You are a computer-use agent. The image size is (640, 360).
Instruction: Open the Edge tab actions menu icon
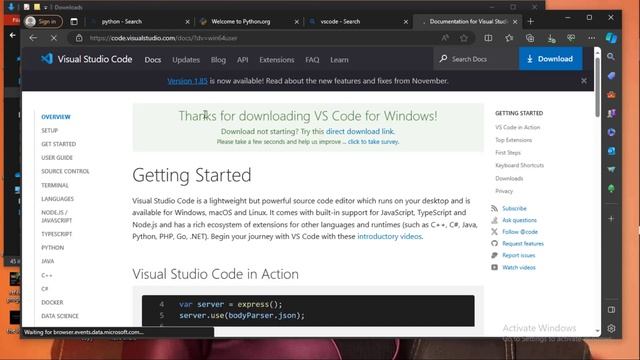click(74, 21)
